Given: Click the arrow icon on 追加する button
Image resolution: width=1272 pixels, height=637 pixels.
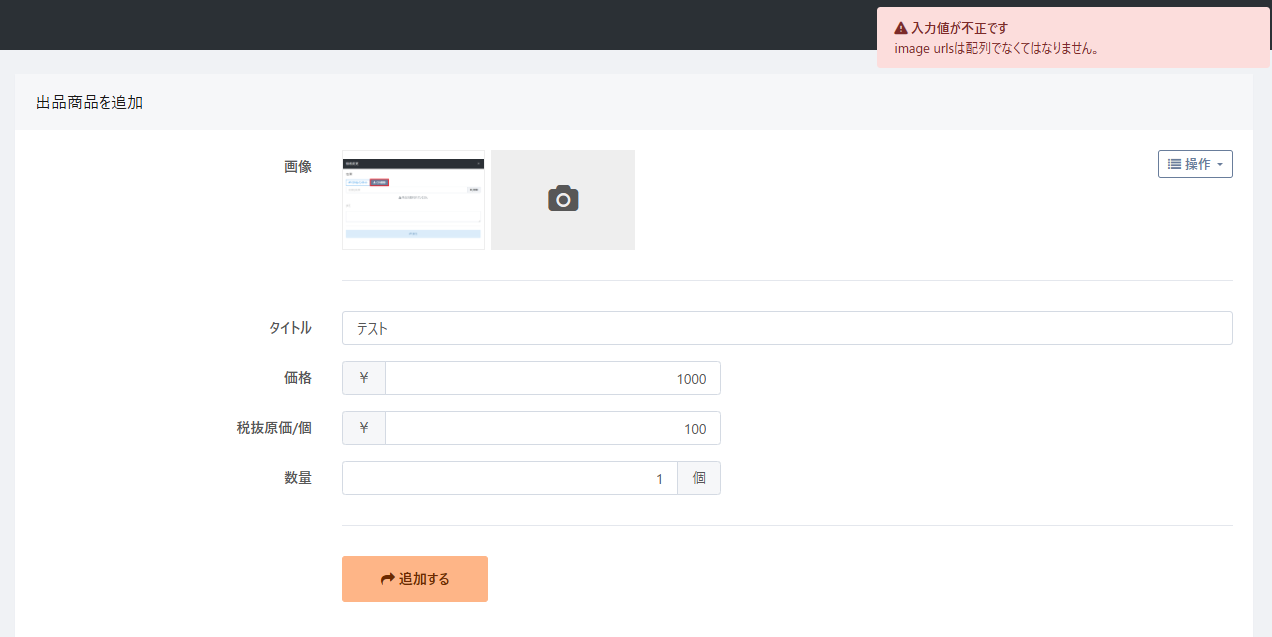Looking at the screenshot, I should click(388, 579).
